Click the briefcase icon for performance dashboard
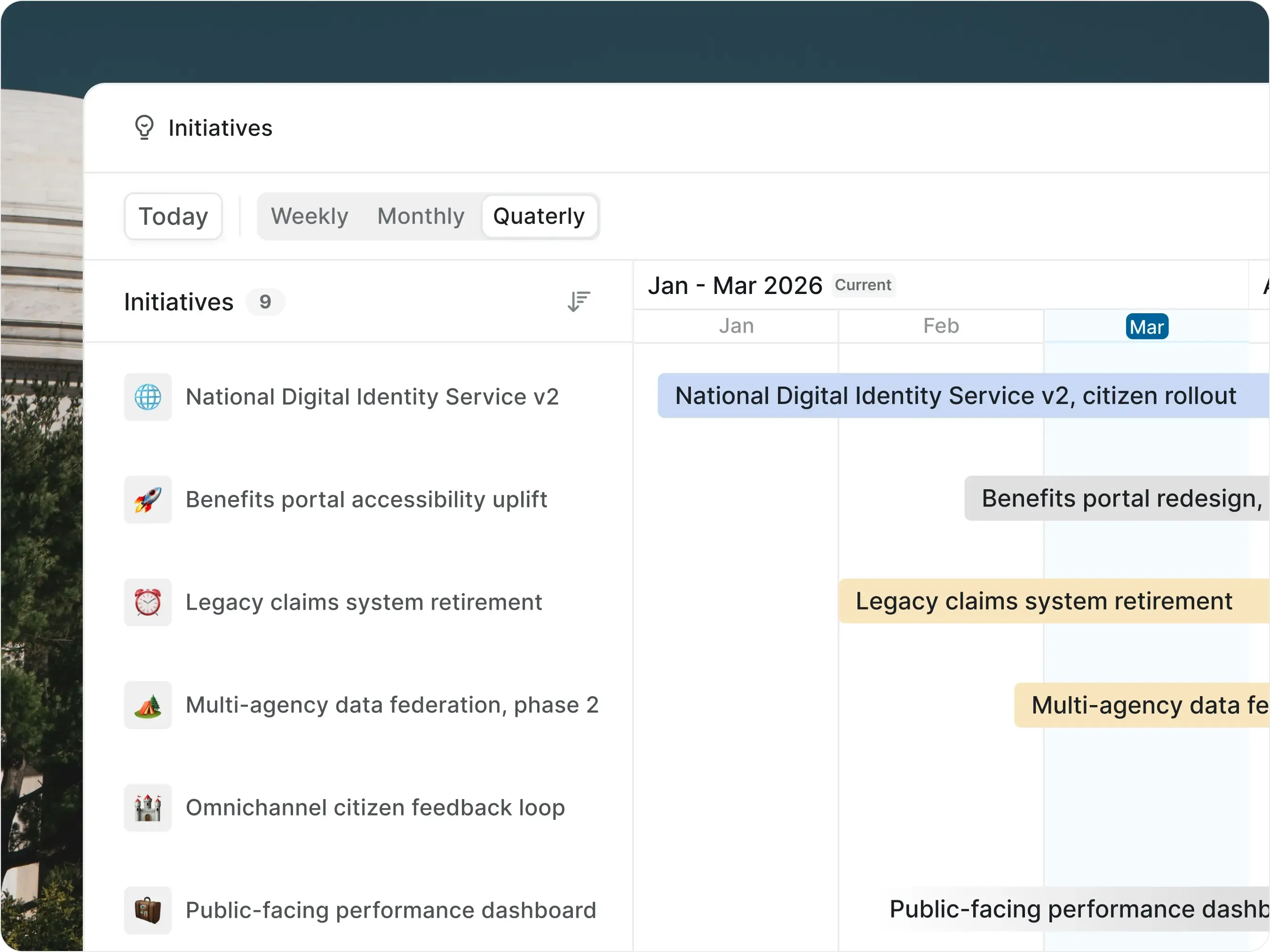The image size is (1270, 952). tap(148, 911)
